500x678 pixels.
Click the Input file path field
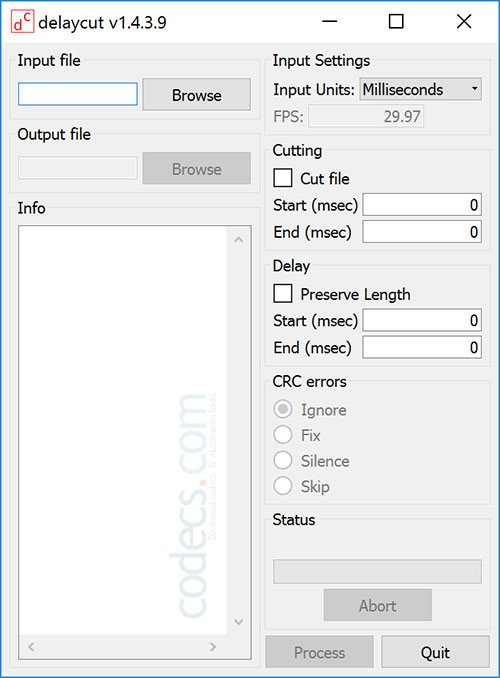pos(78,94)
